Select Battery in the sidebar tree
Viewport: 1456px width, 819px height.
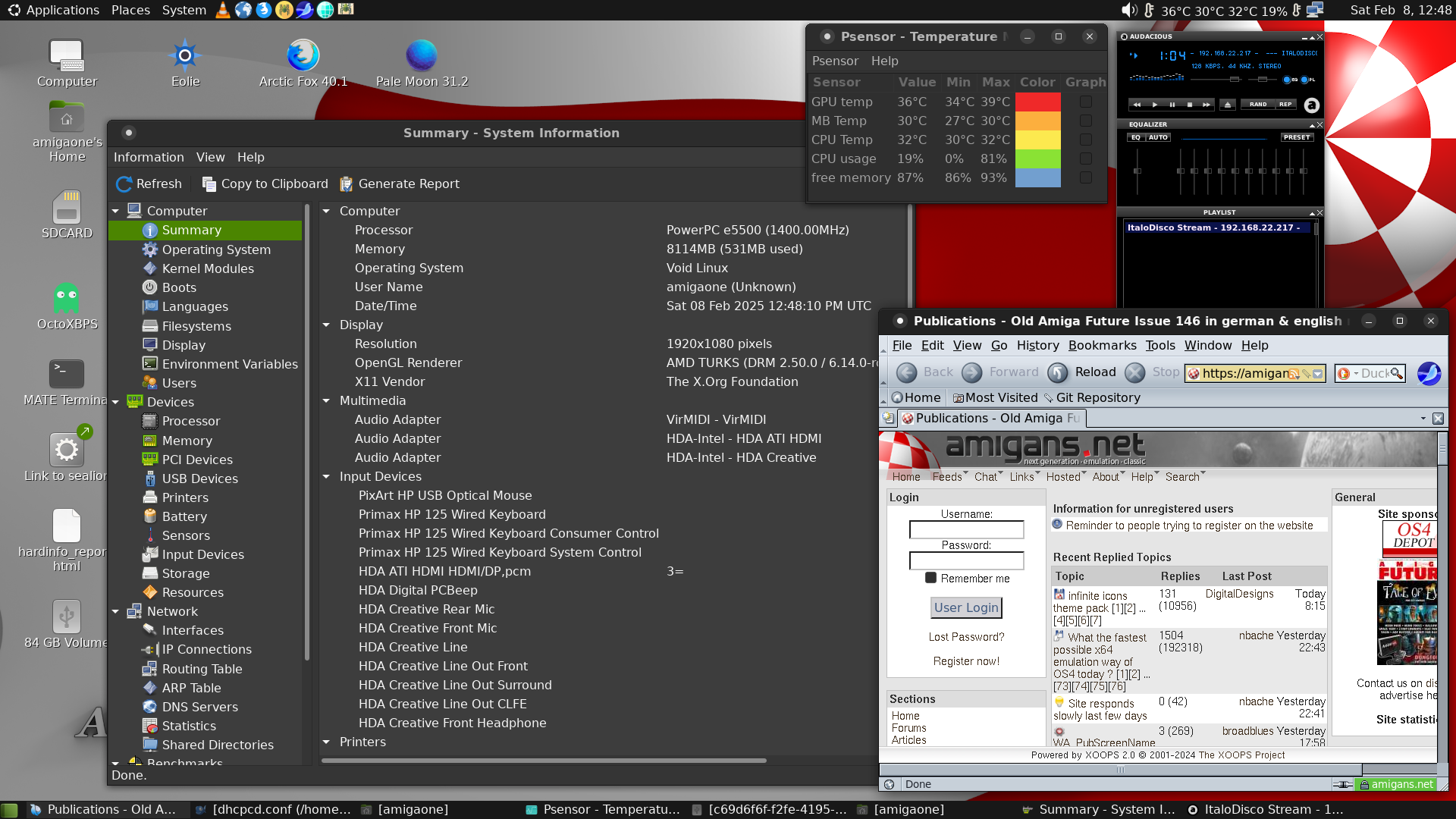[184, 516]
